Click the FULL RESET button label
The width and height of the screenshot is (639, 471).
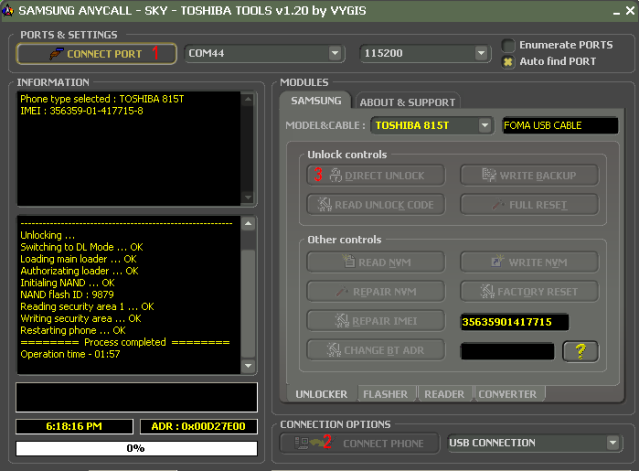click(538, 205)
